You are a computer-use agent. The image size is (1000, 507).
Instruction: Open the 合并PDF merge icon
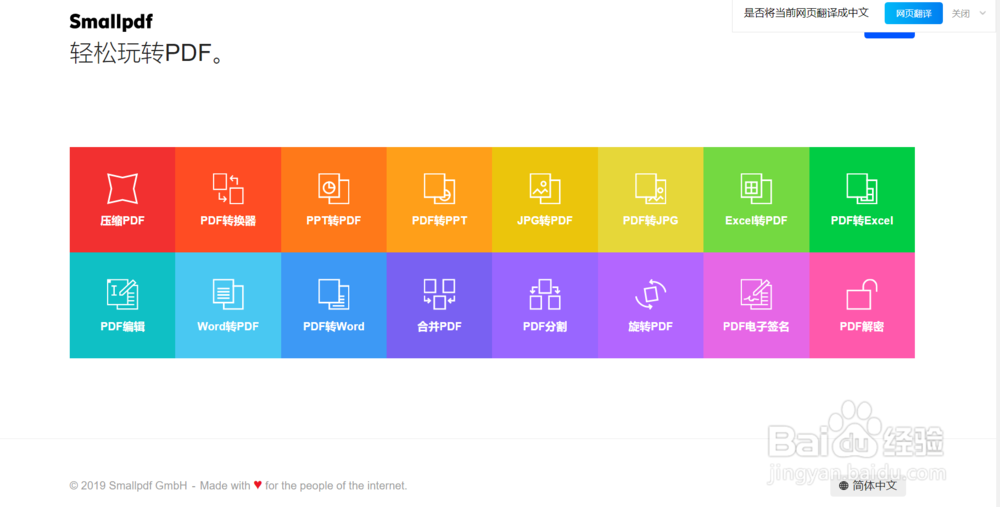[439, 294]
